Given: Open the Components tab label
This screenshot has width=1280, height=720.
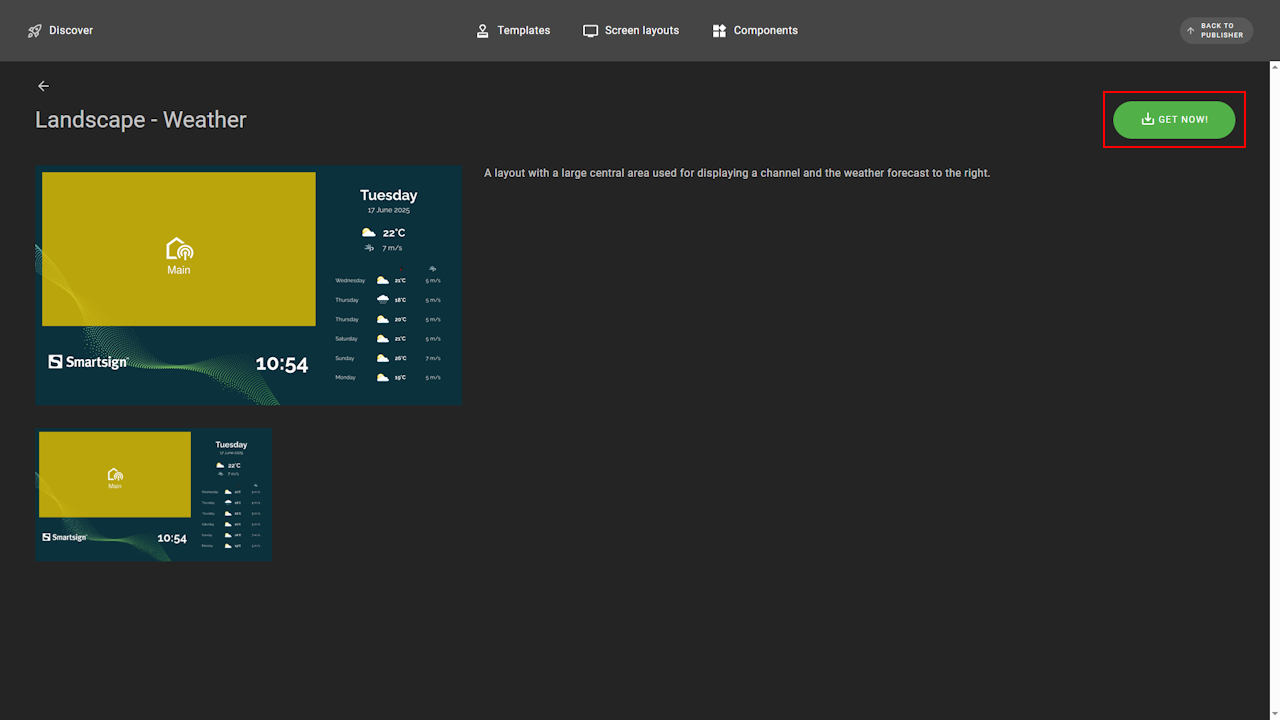Looking at the screenshot, I should point(766,31).
